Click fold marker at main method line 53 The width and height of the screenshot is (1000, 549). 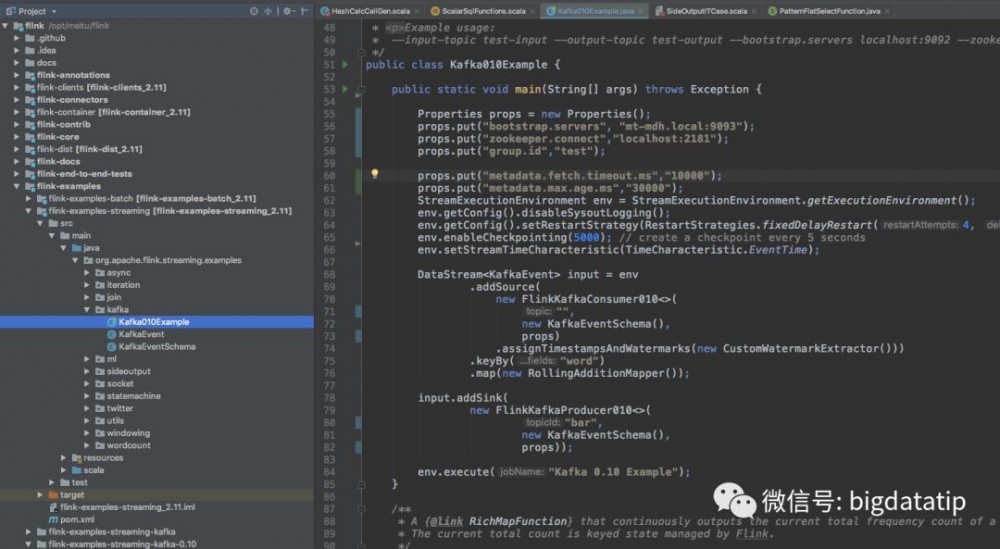point(360,89)
